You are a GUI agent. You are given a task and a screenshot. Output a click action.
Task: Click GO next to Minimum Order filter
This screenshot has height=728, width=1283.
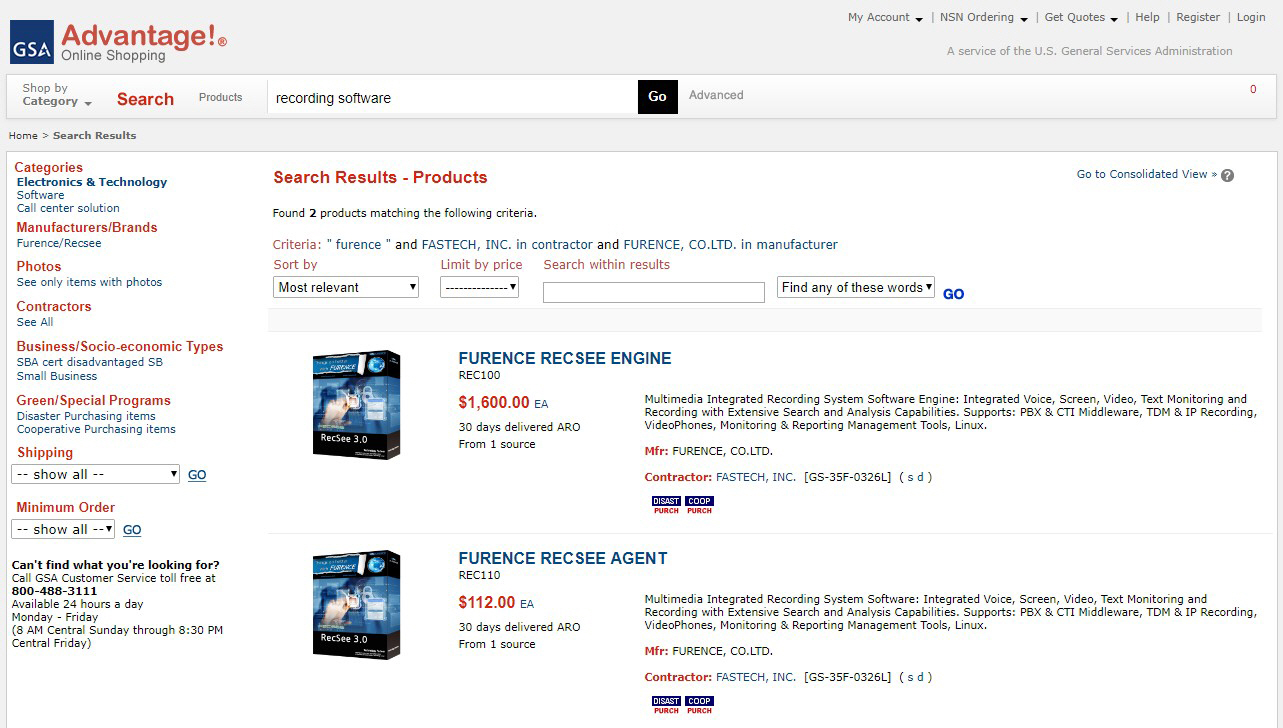tap(132, 530)
